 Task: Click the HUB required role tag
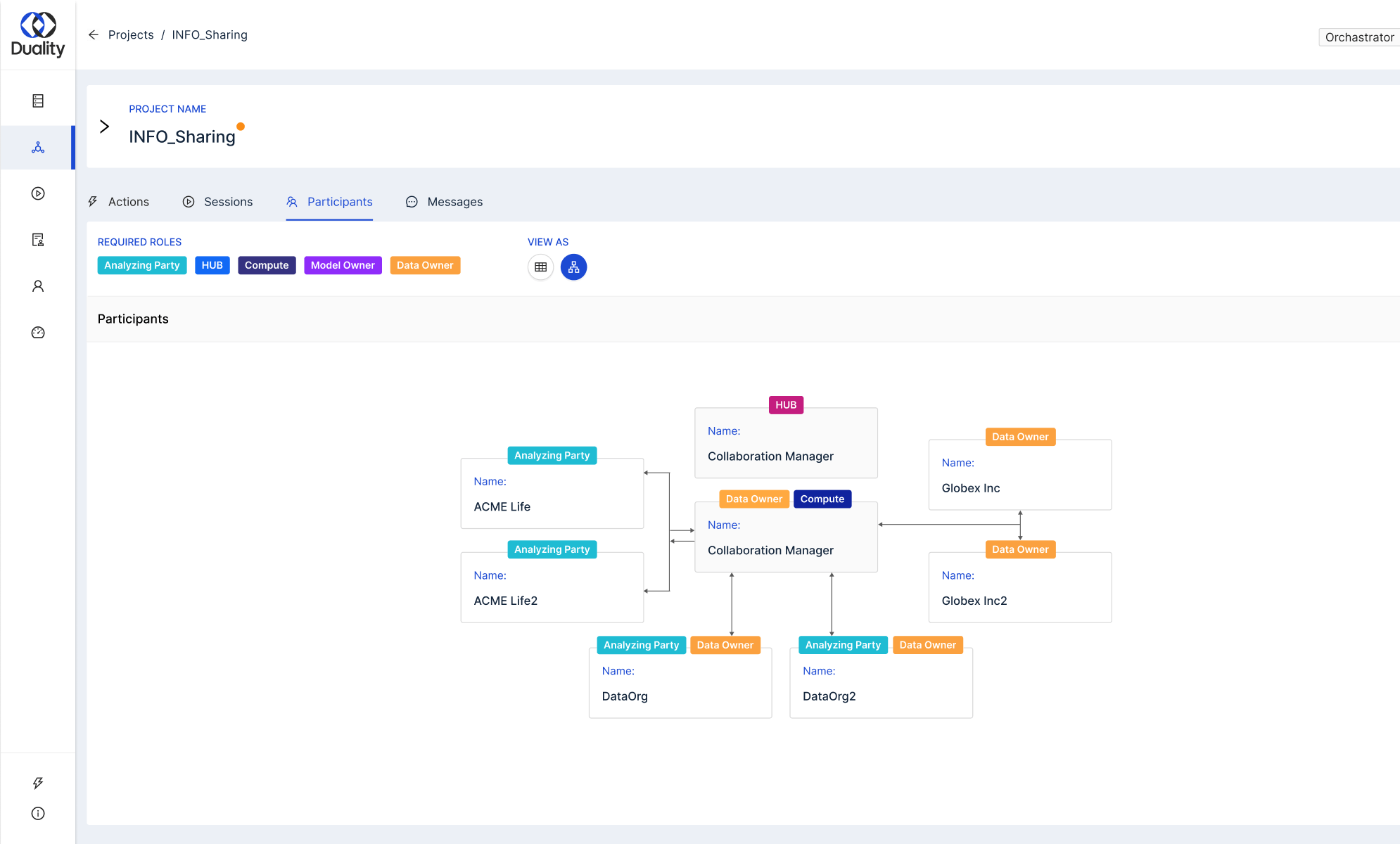tap(212, 265)
